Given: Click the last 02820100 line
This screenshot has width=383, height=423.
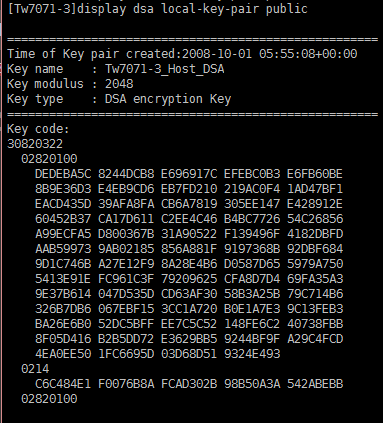Looking at the screenshot, I should [x=49, y=399].
